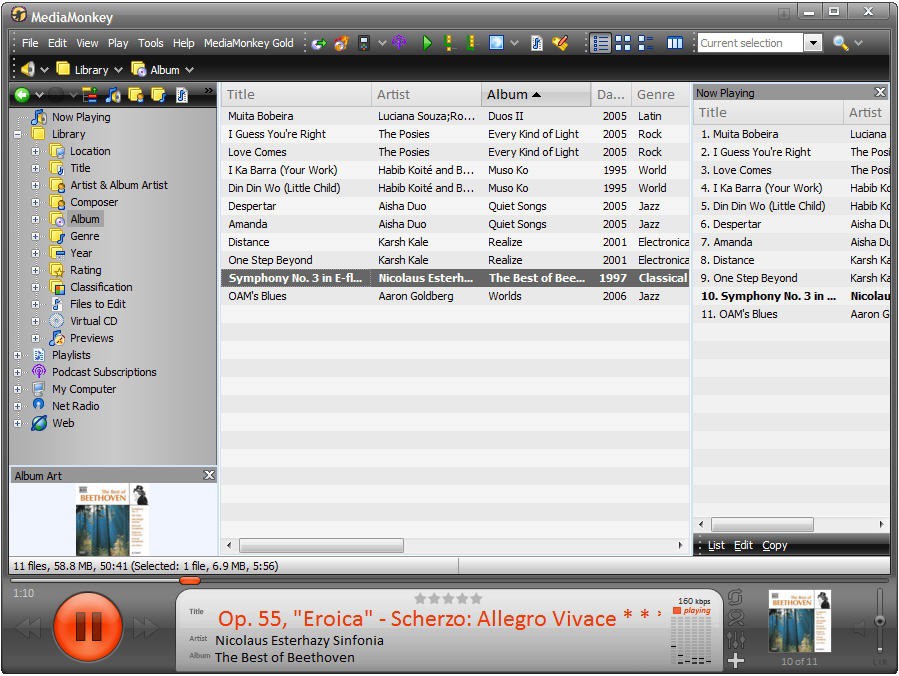Open the Play menu
This screenshot has width=899, height=676.
point(118,43)
